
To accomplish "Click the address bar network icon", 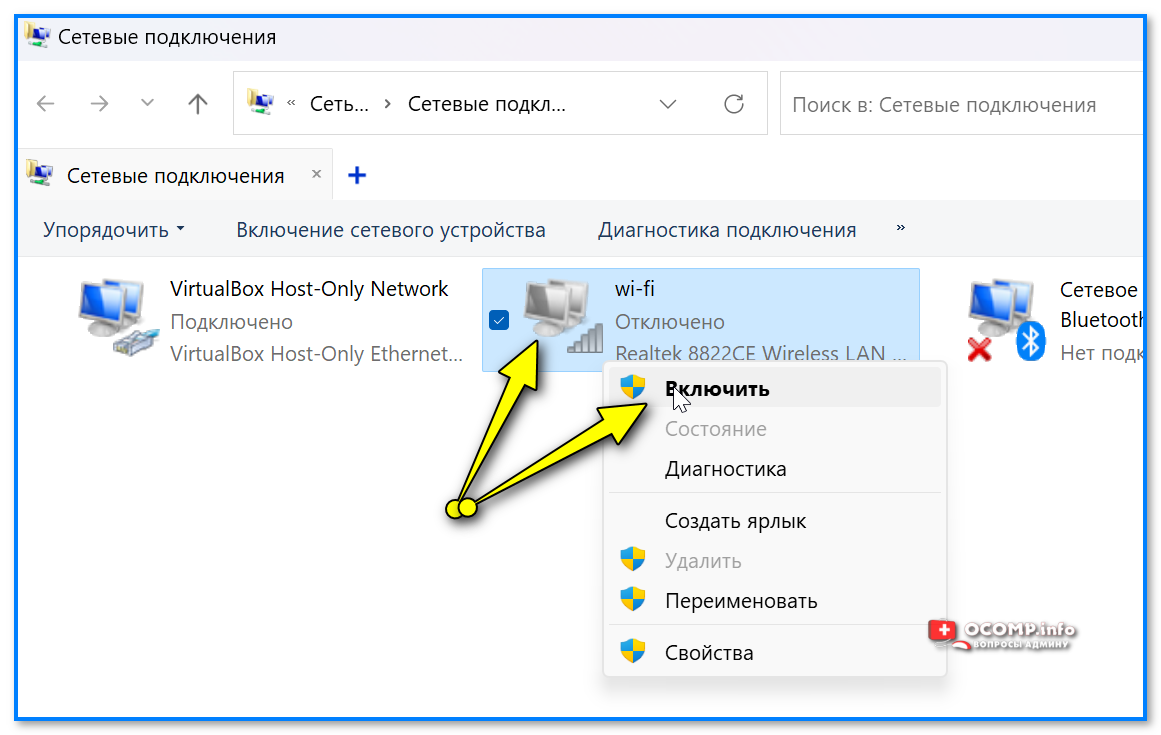I will click(261, 103).
